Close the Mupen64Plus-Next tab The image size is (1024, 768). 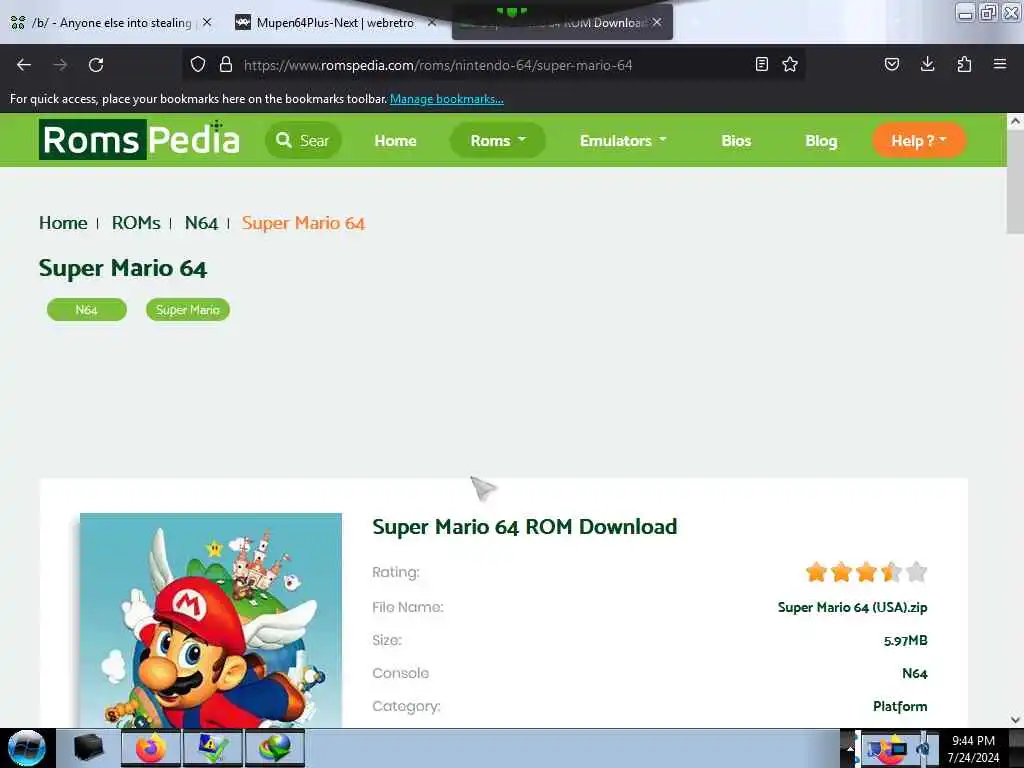[432, 22]
